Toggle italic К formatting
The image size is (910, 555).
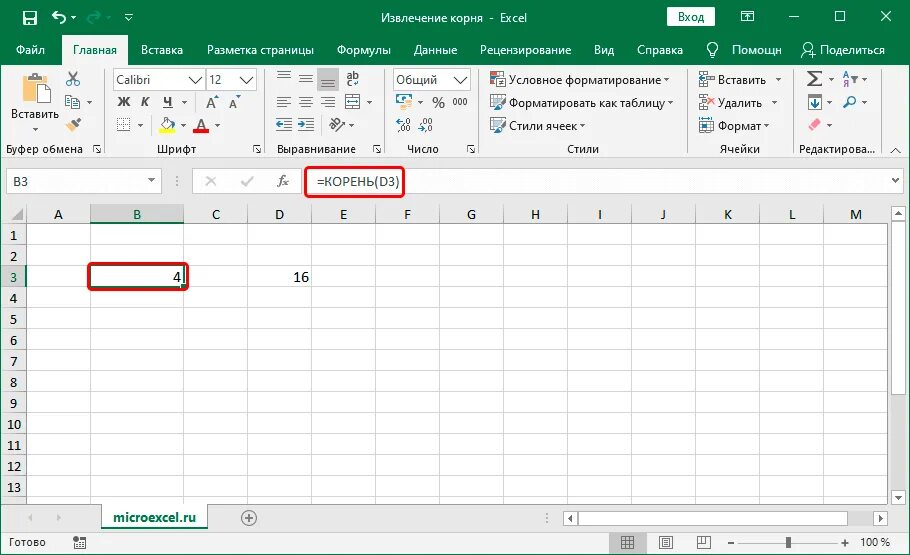coord(145,102)
